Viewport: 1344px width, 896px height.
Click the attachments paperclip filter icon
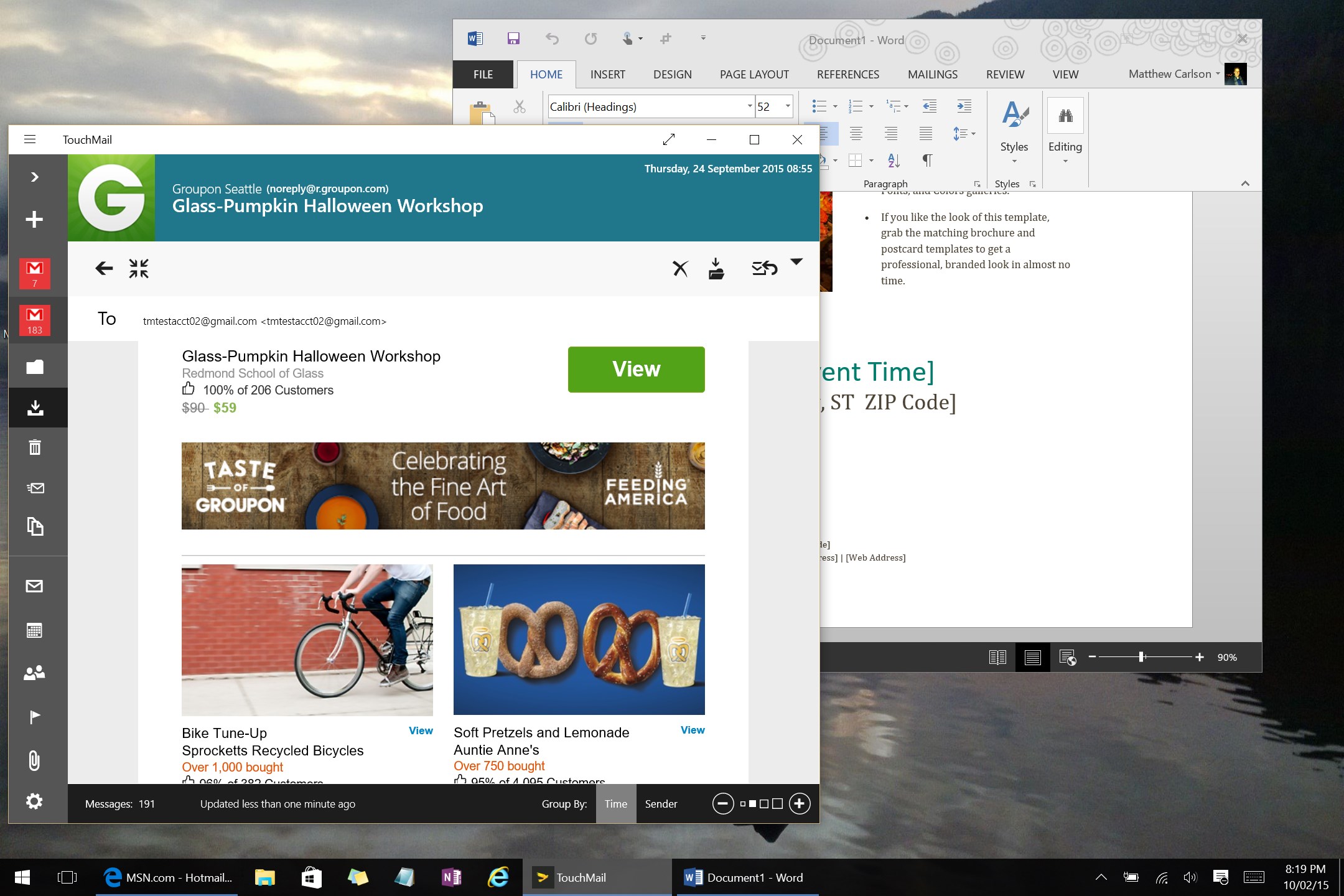(34, 760)
